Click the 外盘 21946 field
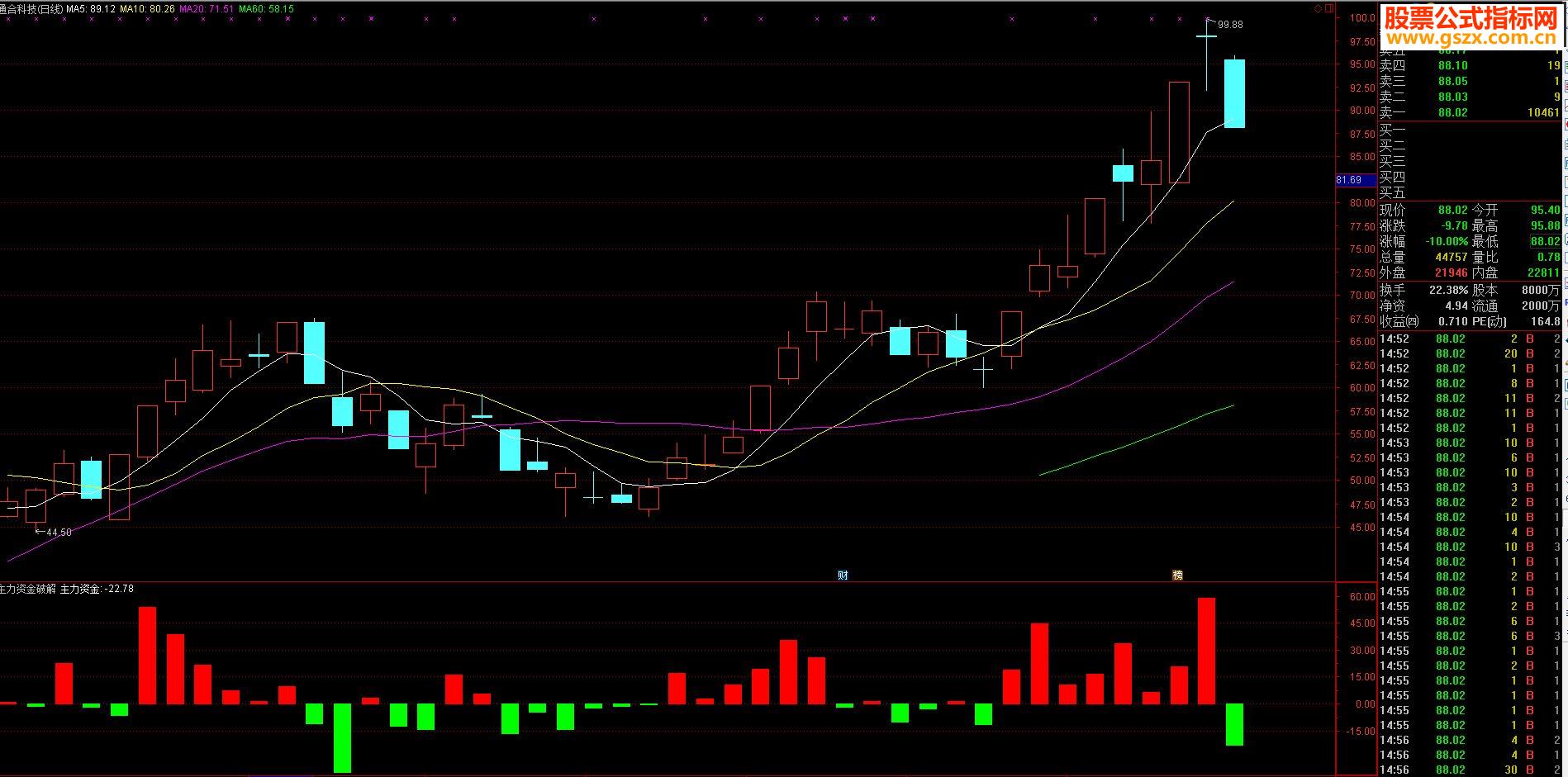 [1424, 272]
